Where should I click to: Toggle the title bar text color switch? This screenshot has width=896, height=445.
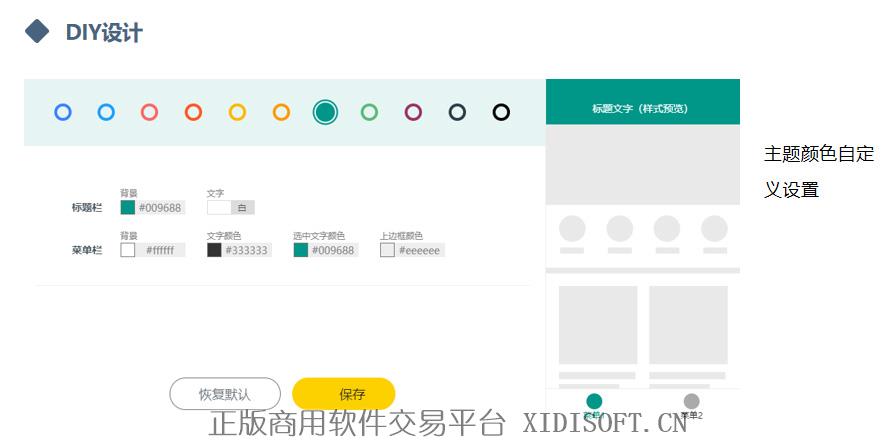click(x=231, y=208)
